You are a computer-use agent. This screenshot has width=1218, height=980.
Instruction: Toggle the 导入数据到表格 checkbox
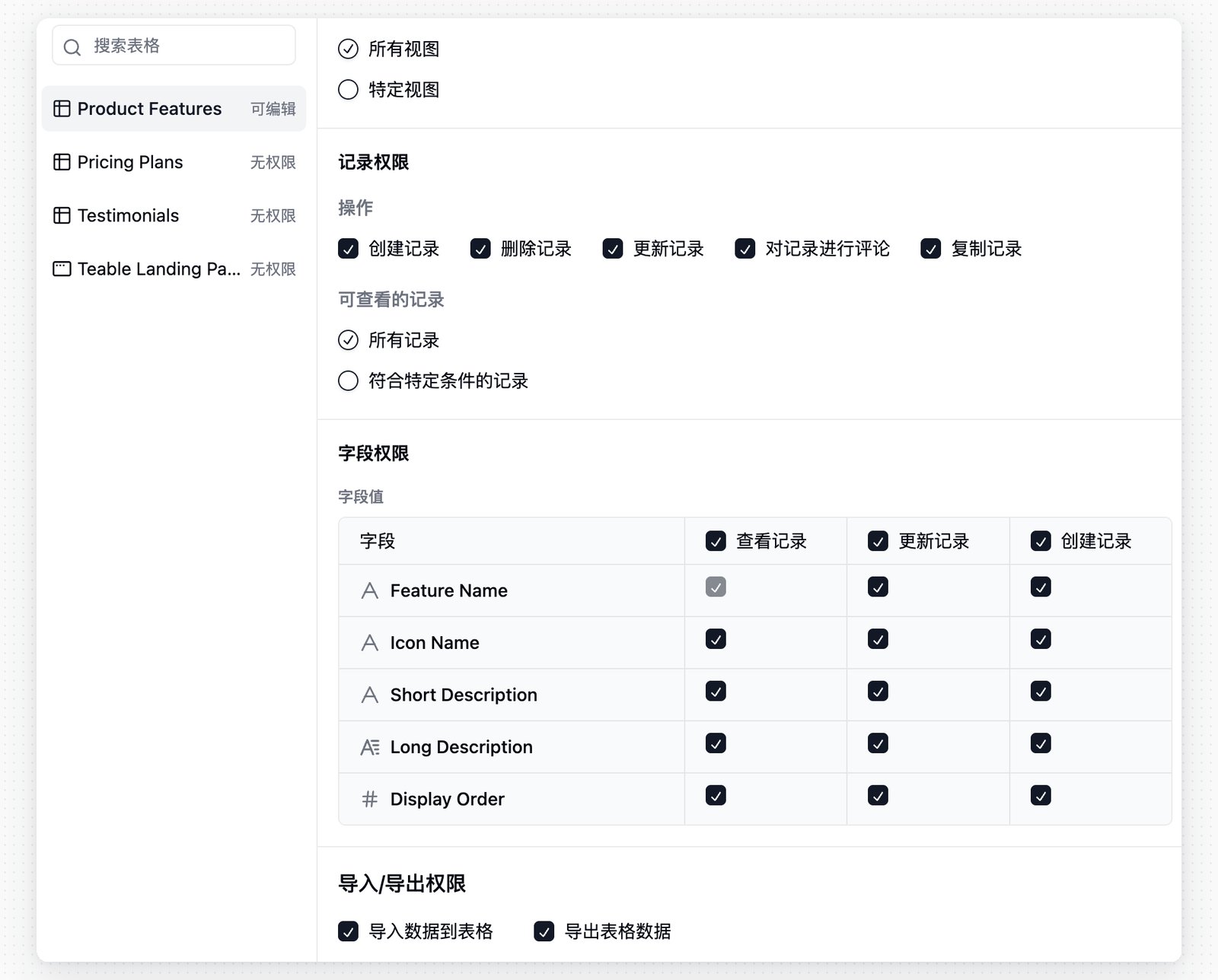348,931
